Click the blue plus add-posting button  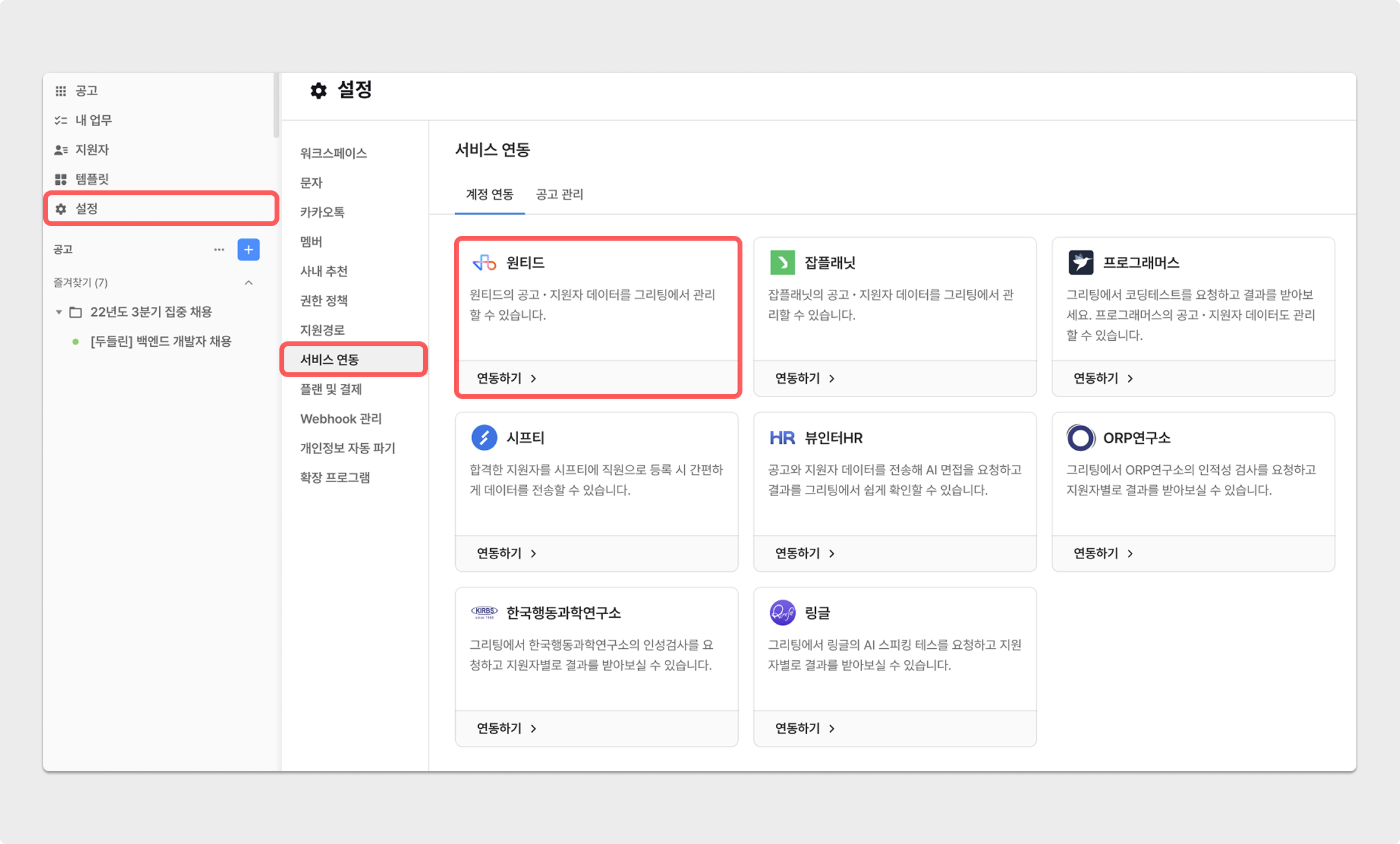(x=248, y=250)
